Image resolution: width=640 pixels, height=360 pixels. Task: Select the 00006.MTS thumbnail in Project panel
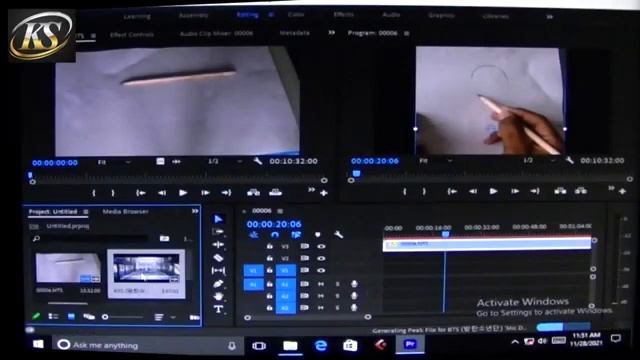pyautogui.click(x=68, y=268)
